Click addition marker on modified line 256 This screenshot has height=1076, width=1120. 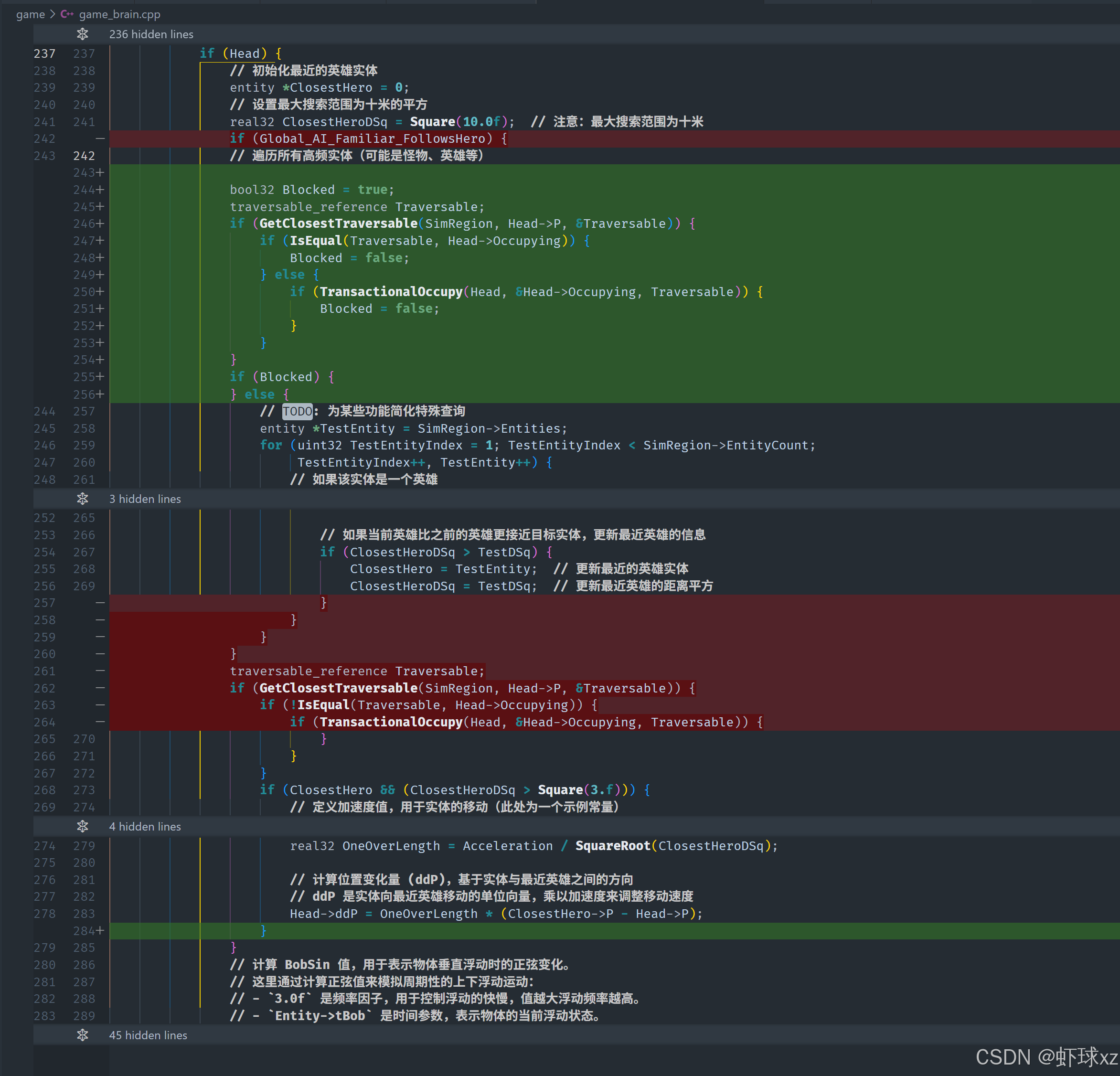pyautogui.click(x=100, y=394)
